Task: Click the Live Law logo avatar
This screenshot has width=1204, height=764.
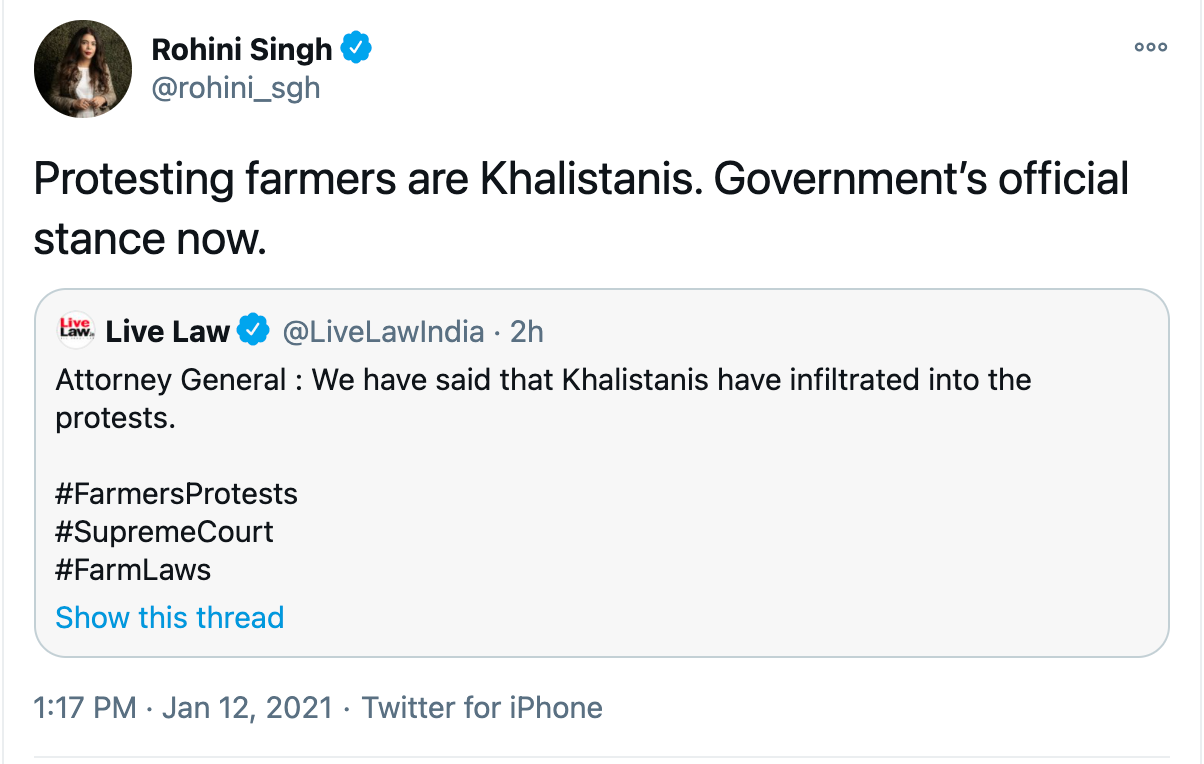Action: [x=76, y=331]
